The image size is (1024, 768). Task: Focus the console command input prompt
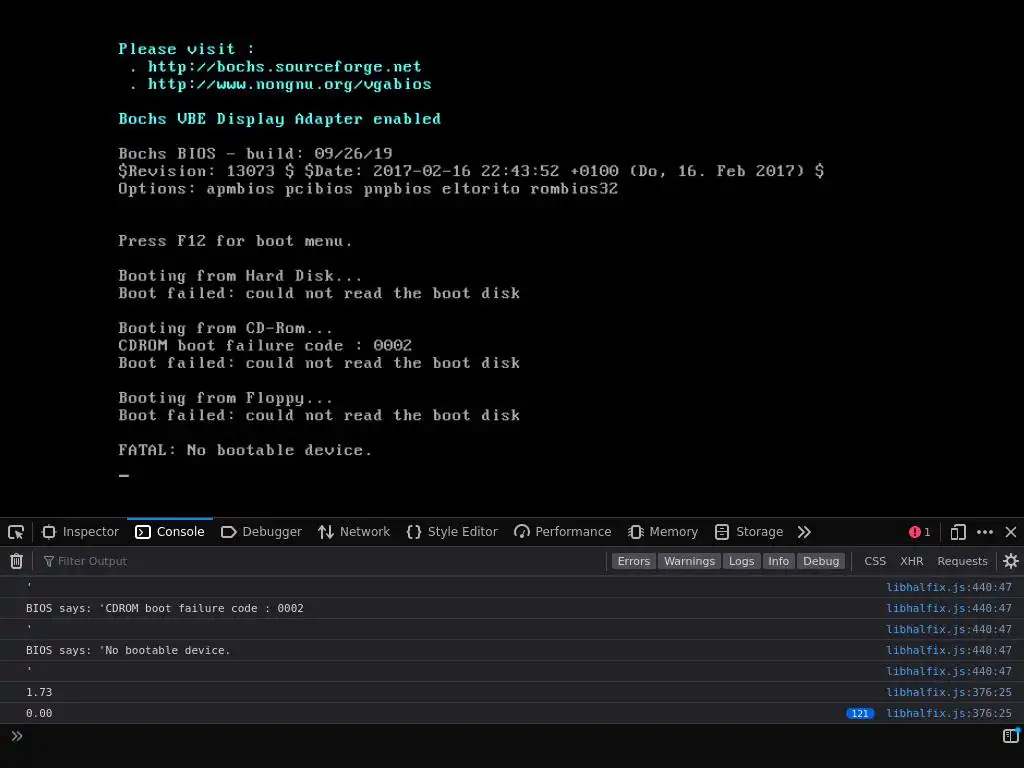click(x=509, y=736)
